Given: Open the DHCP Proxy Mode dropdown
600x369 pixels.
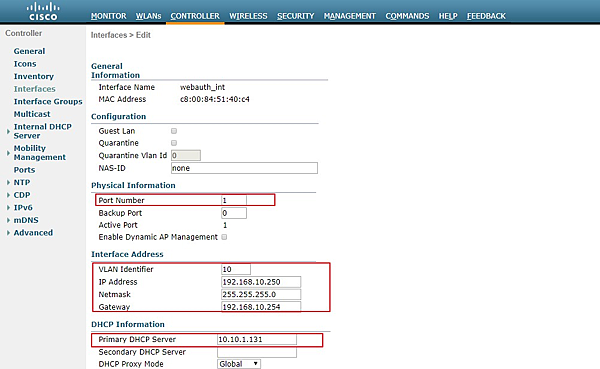Looking at the screenshot, I should (x=239, y=364).
